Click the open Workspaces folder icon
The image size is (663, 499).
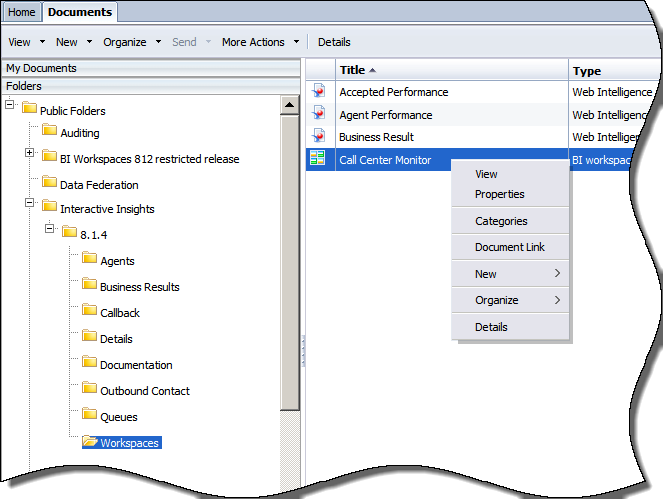(x=90, y=441)
